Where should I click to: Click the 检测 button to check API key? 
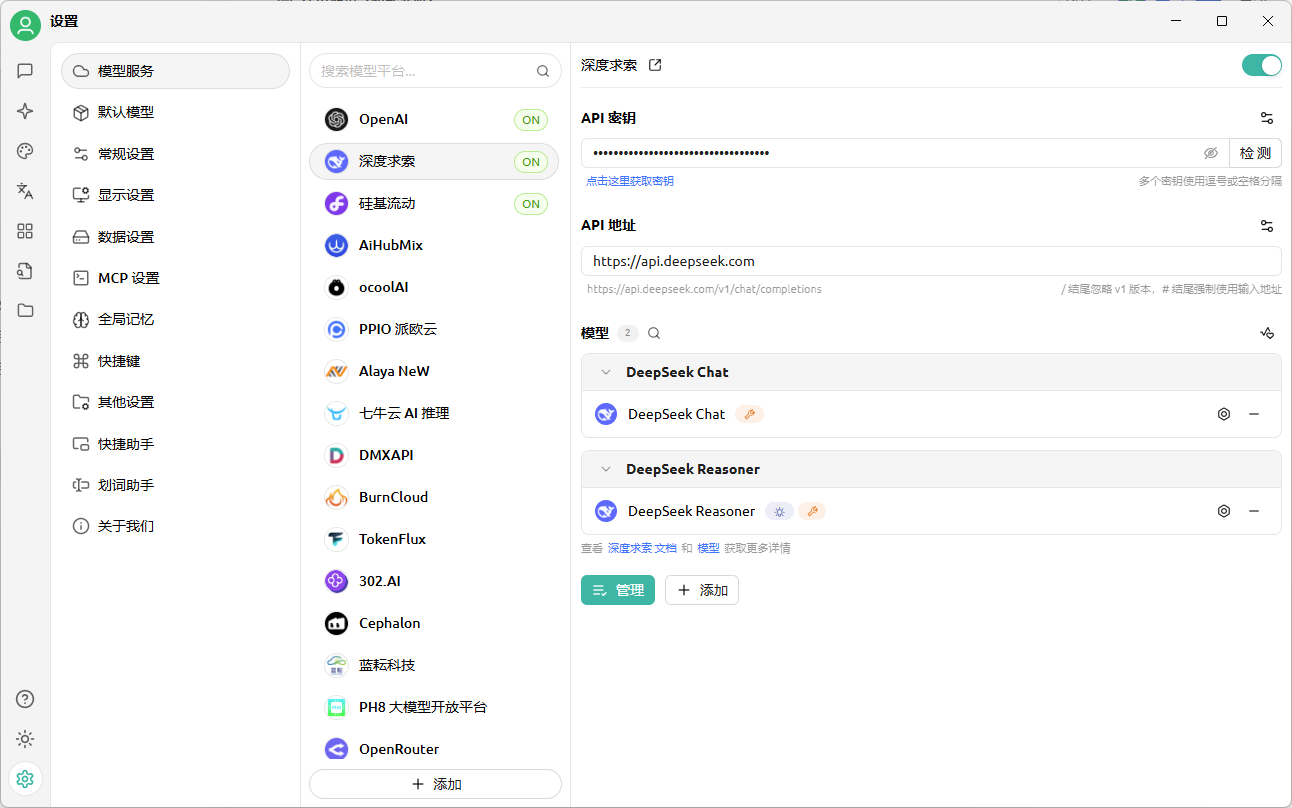click(x=1255, y=153)
